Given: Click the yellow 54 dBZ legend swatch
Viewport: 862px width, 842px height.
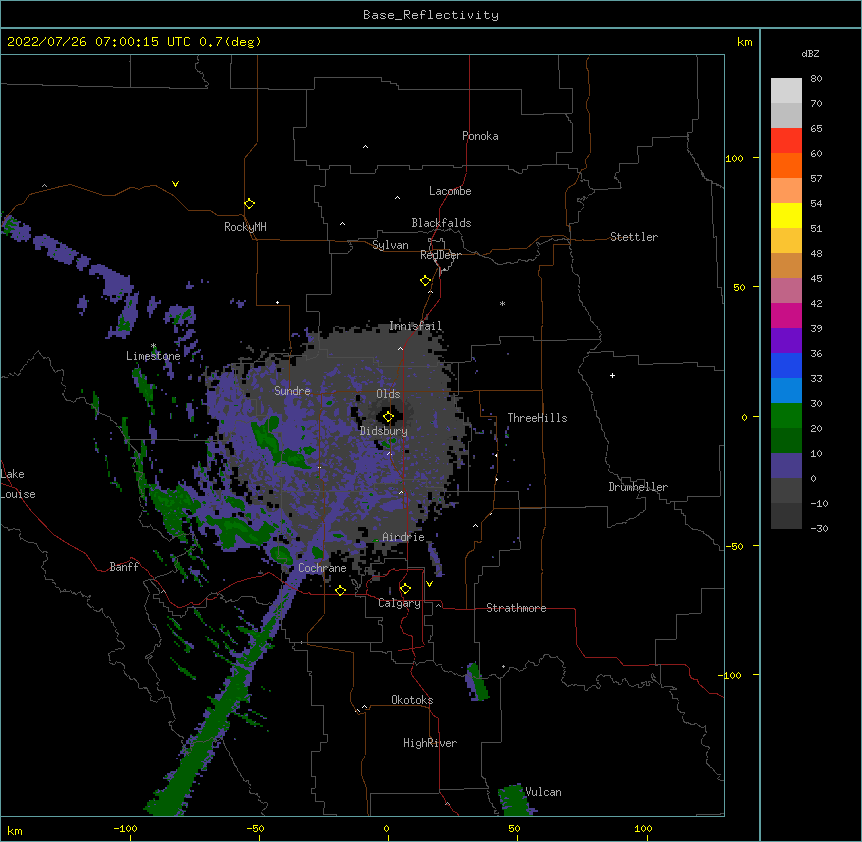Looking at the screenshot, I should point(786,215).
